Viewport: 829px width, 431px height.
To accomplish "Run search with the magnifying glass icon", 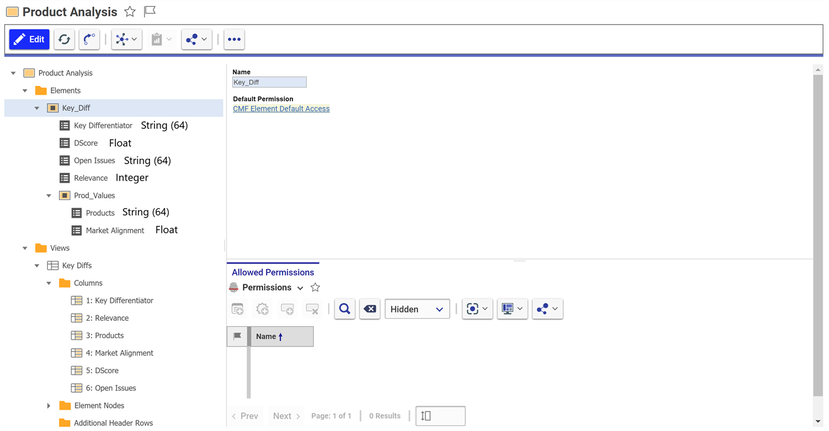I will click(344, 309).
